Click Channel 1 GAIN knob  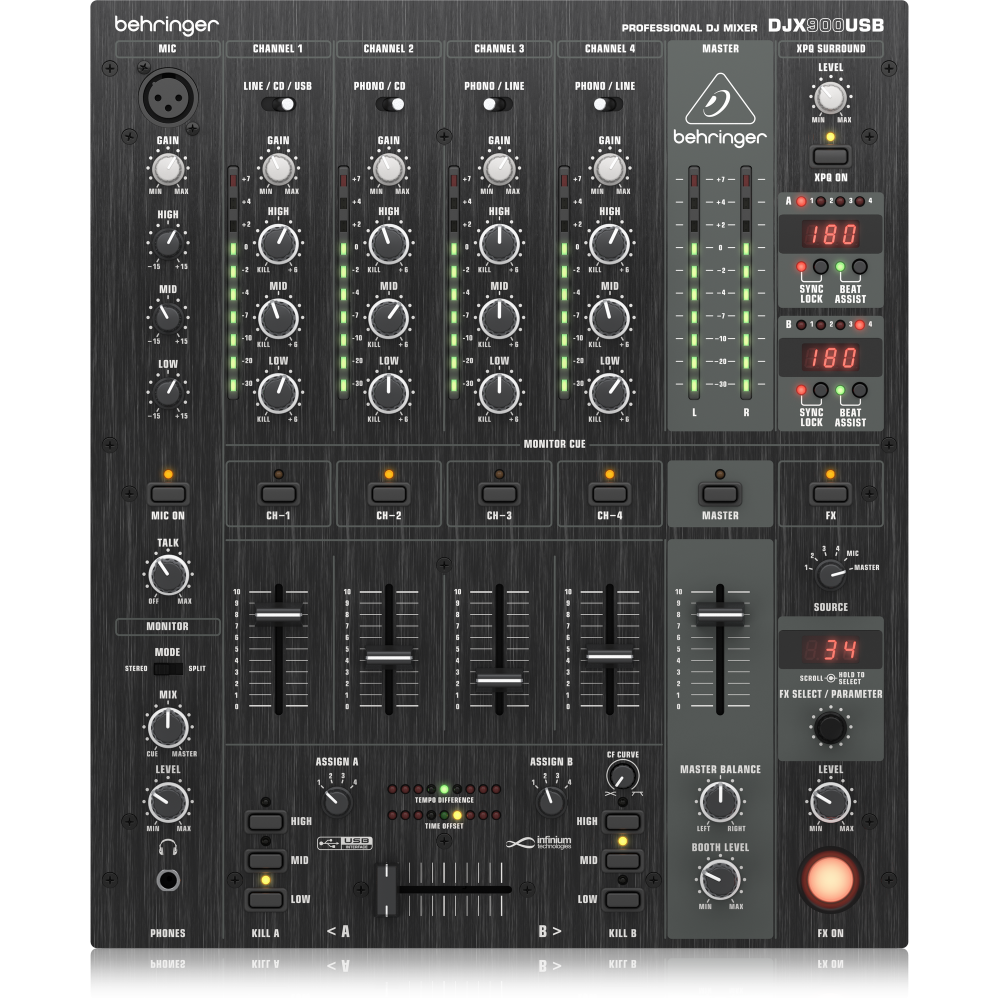(x=278, y=169)
